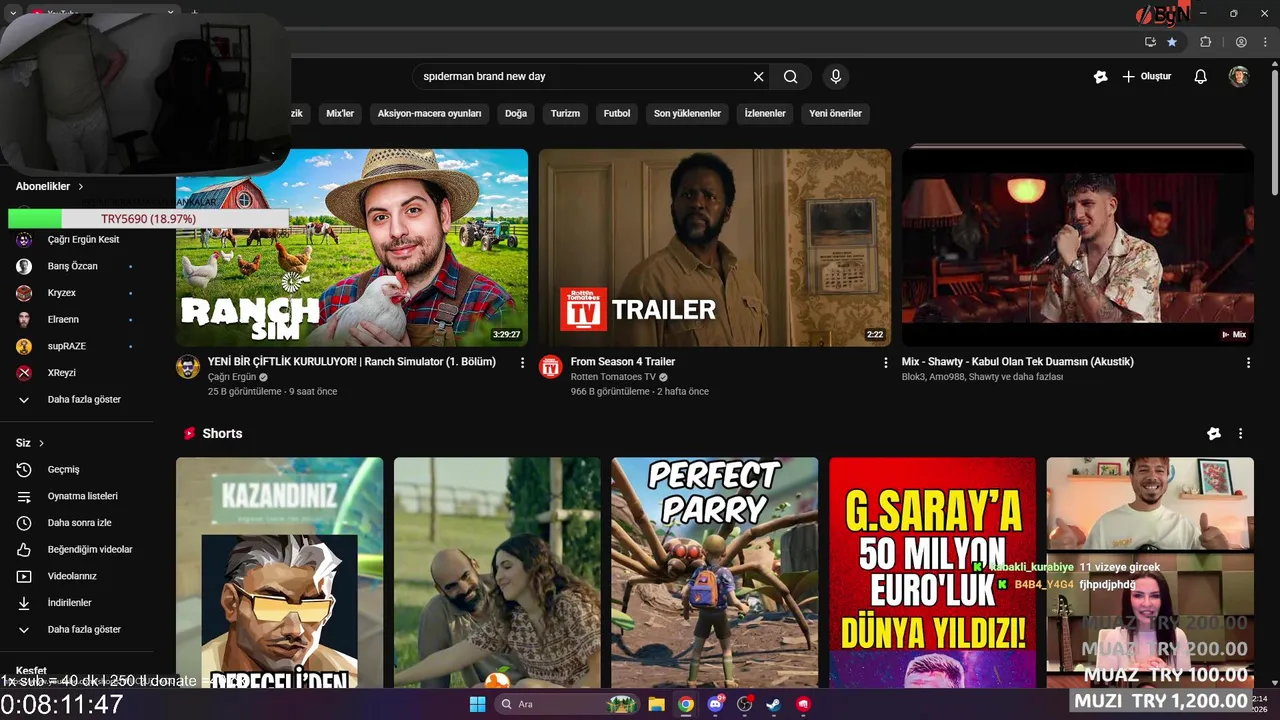The height and width of the screenshot is (720, 1280).
Task: Select the İzlenenler filter chip
Action: tap(765, 114)
